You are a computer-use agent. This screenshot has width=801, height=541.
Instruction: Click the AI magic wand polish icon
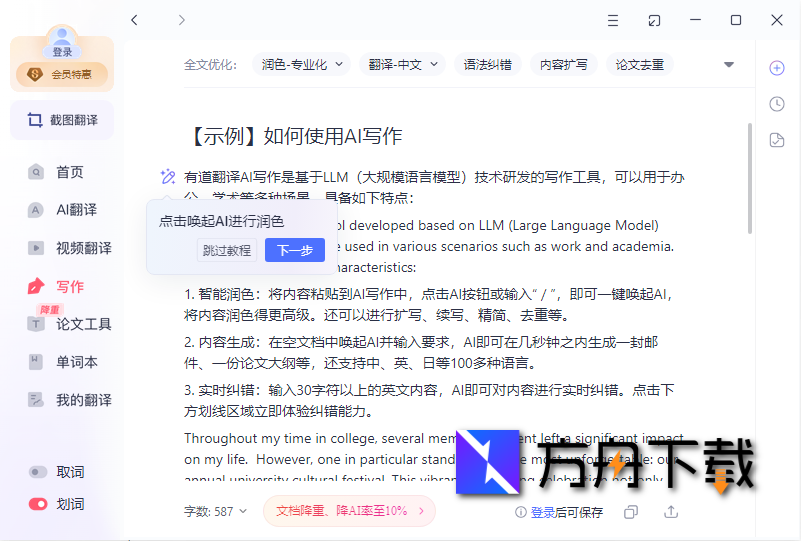(x=168, y=177)
